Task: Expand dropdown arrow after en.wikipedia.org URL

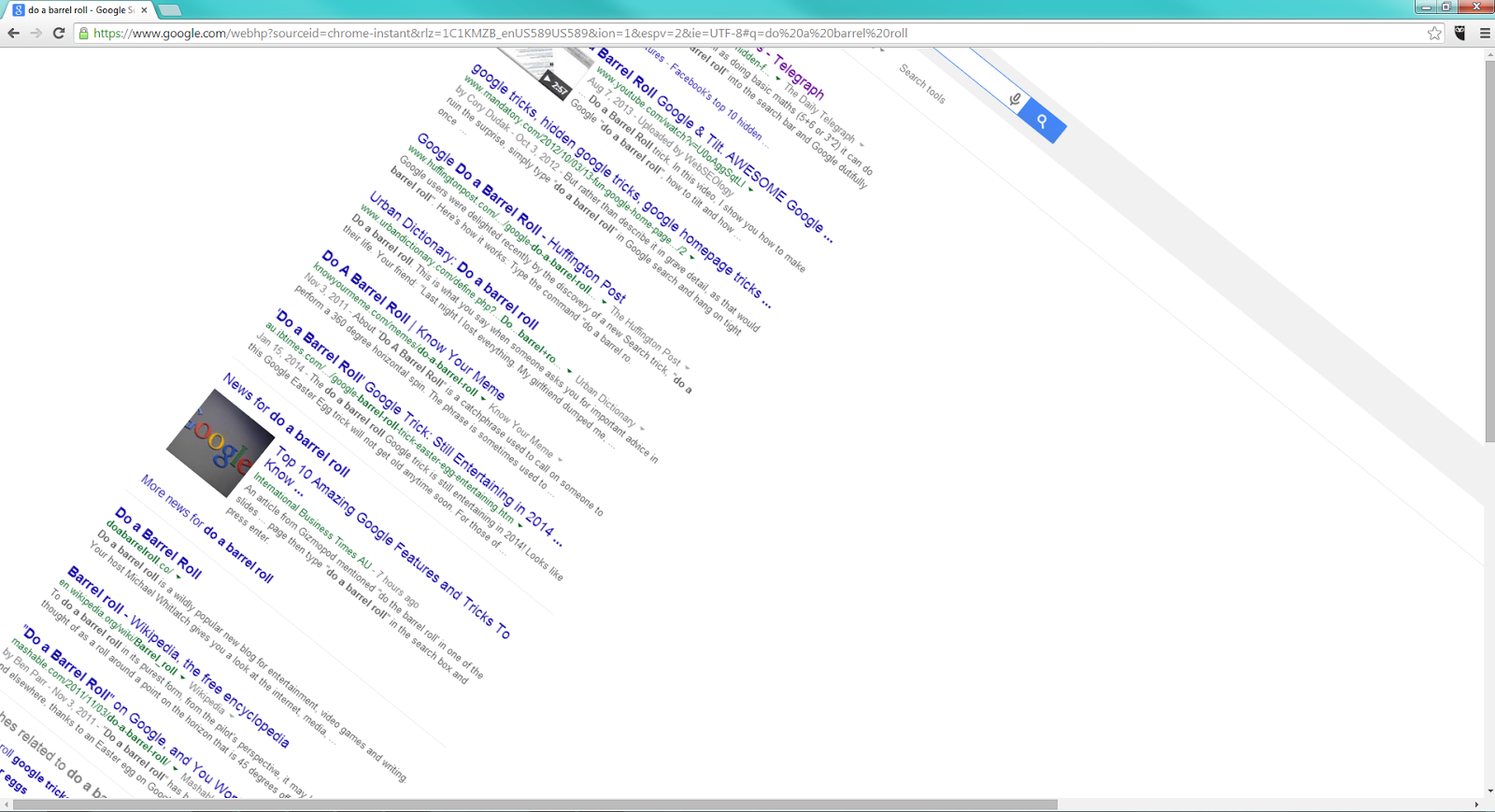Action: 183,677
